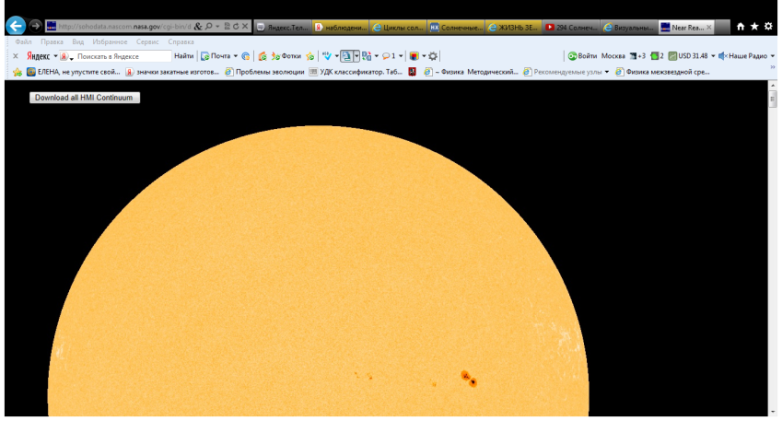Click the forward navigation arrow
The height and width of the screenshot is (421, 782).
[x=35, y=26]
